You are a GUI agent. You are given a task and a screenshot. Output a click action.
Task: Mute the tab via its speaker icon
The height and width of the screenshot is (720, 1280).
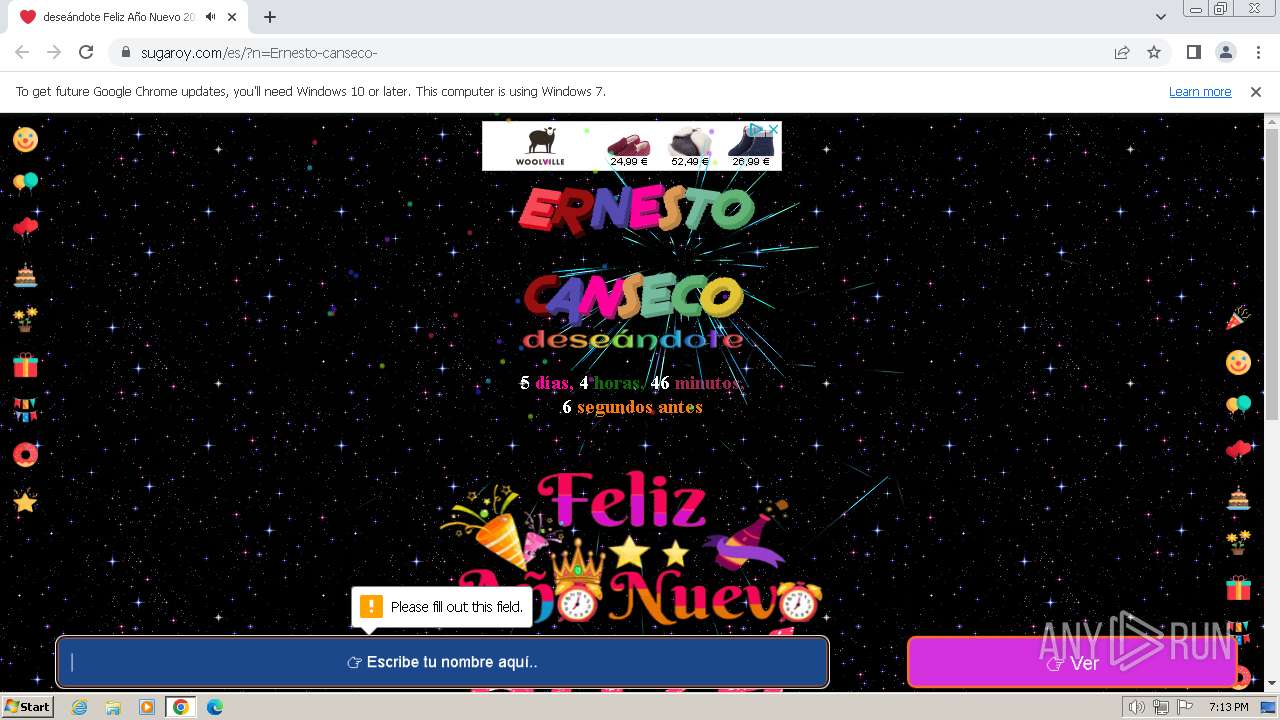(x=211, y=17)
